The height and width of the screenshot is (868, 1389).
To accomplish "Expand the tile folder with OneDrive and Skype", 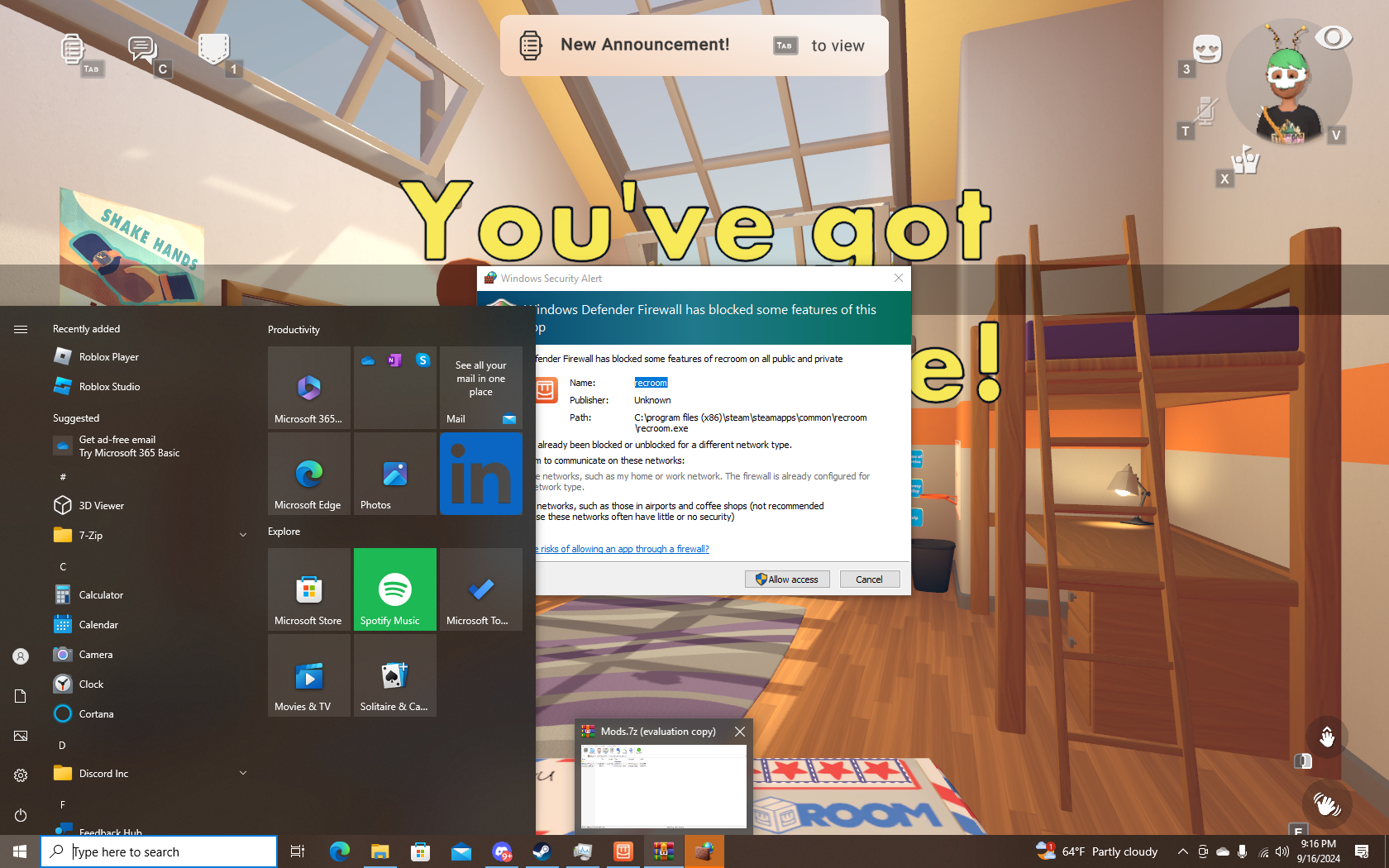I will click(395, 388).
